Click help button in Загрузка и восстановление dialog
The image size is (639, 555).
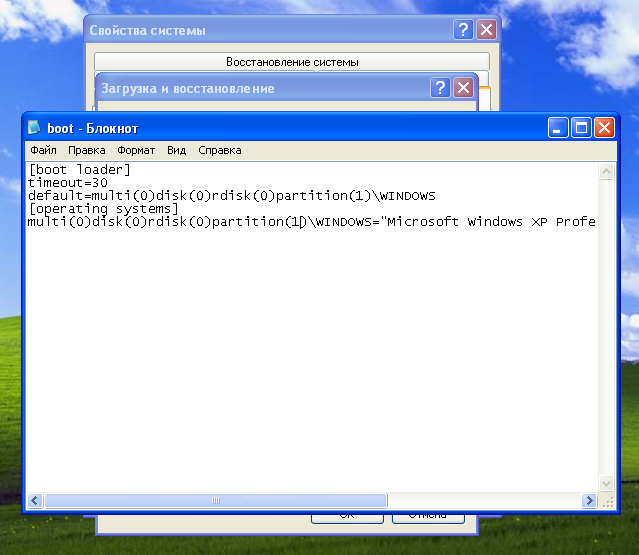[x=440, y=88]
